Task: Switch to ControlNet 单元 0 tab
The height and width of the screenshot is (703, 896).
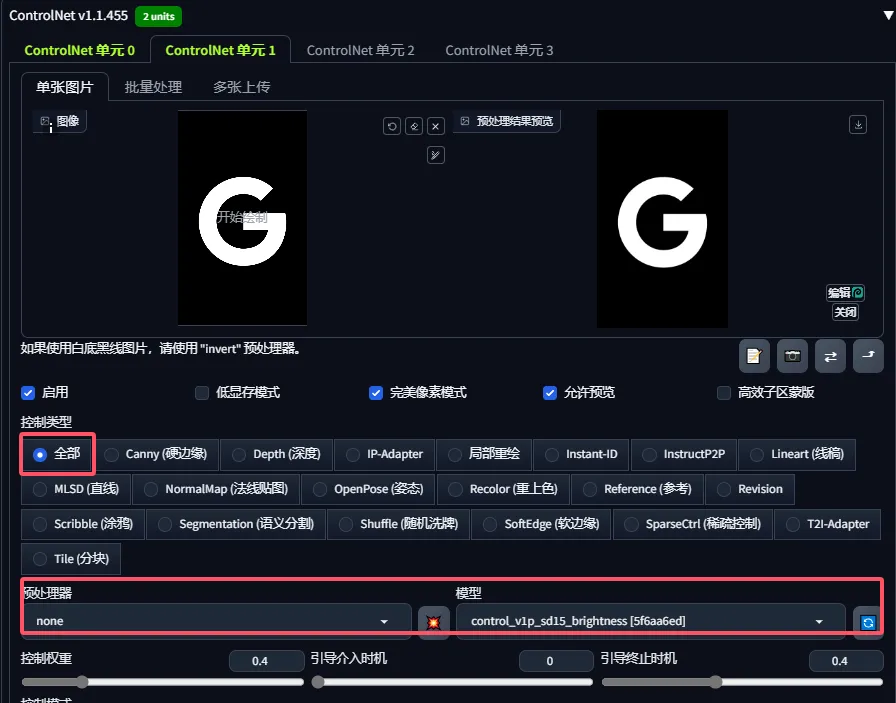Action: coord(79,50)
